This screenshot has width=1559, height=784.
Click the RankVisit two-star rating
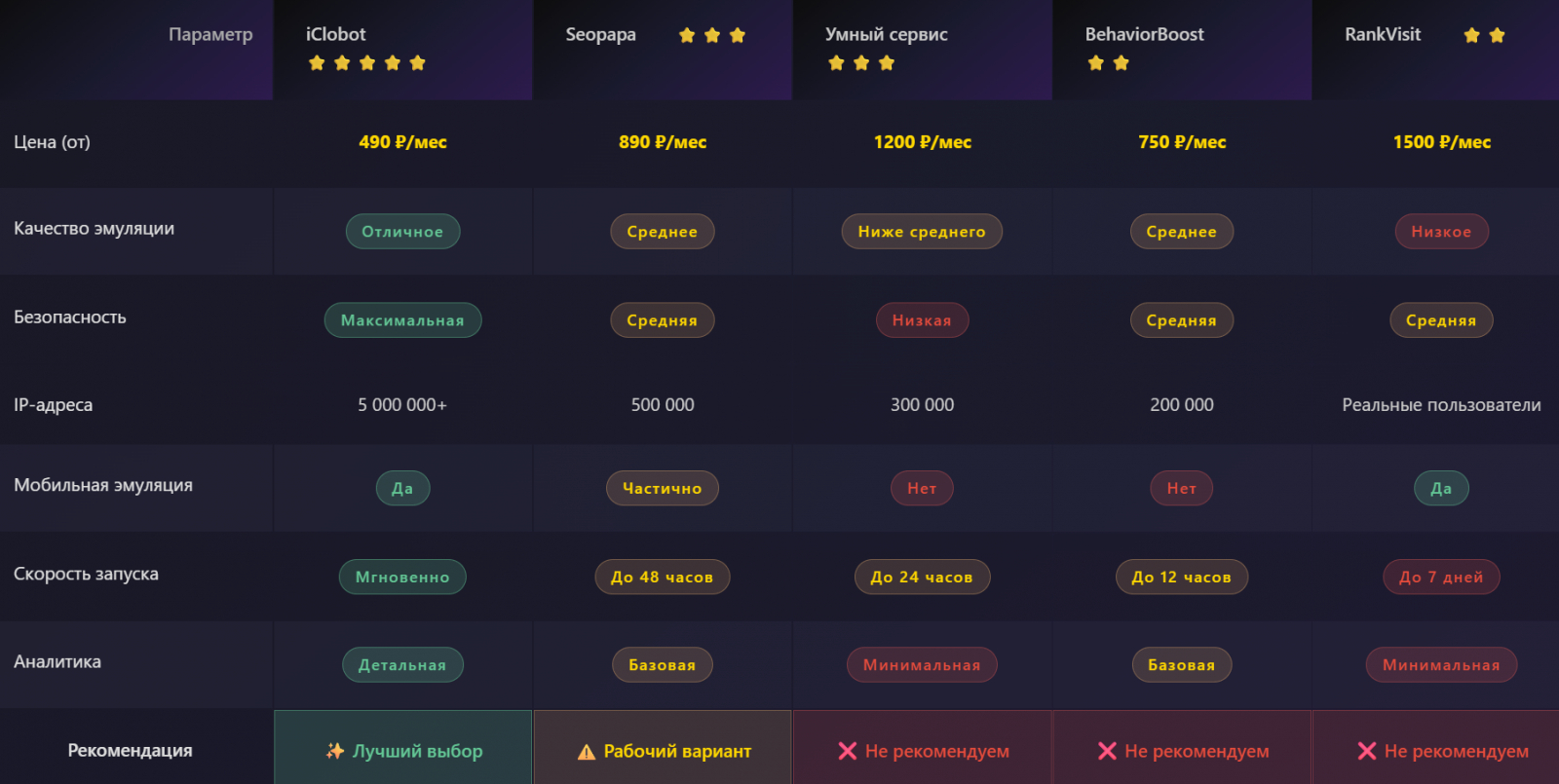click(1485, 36)
